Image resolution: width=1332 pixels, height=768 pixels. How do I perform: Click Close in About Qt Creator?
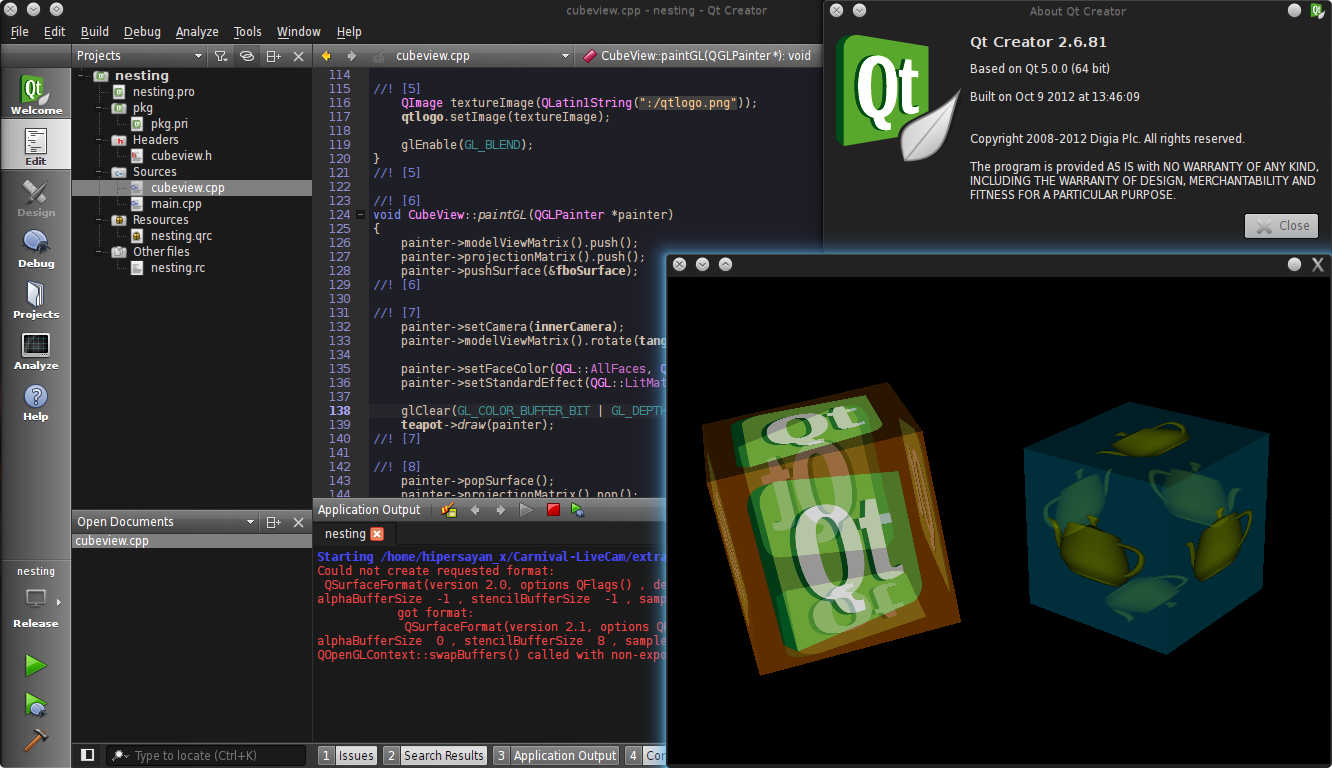[x=1281, y=226]
